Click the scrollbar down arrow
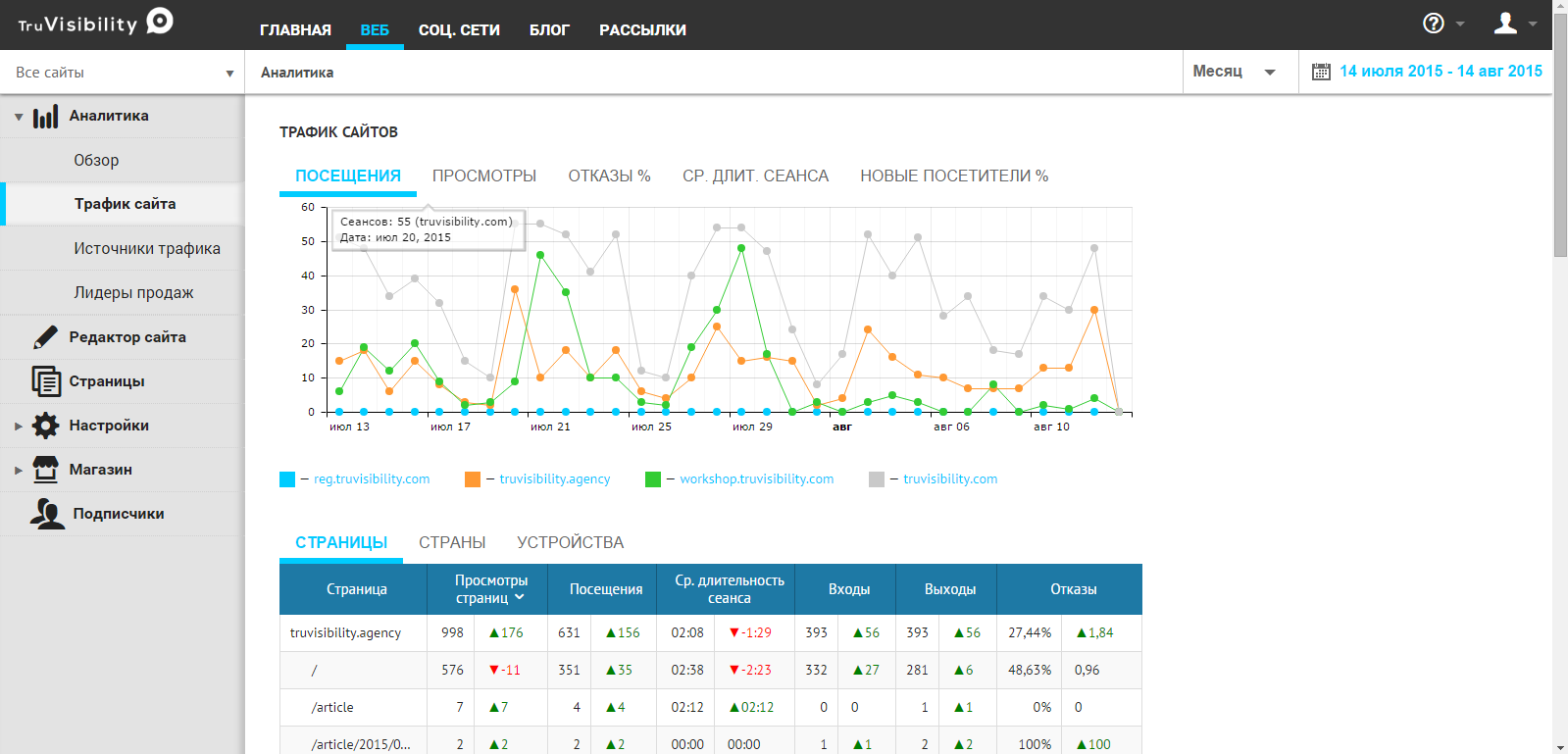 click(x=1560, y=747)
